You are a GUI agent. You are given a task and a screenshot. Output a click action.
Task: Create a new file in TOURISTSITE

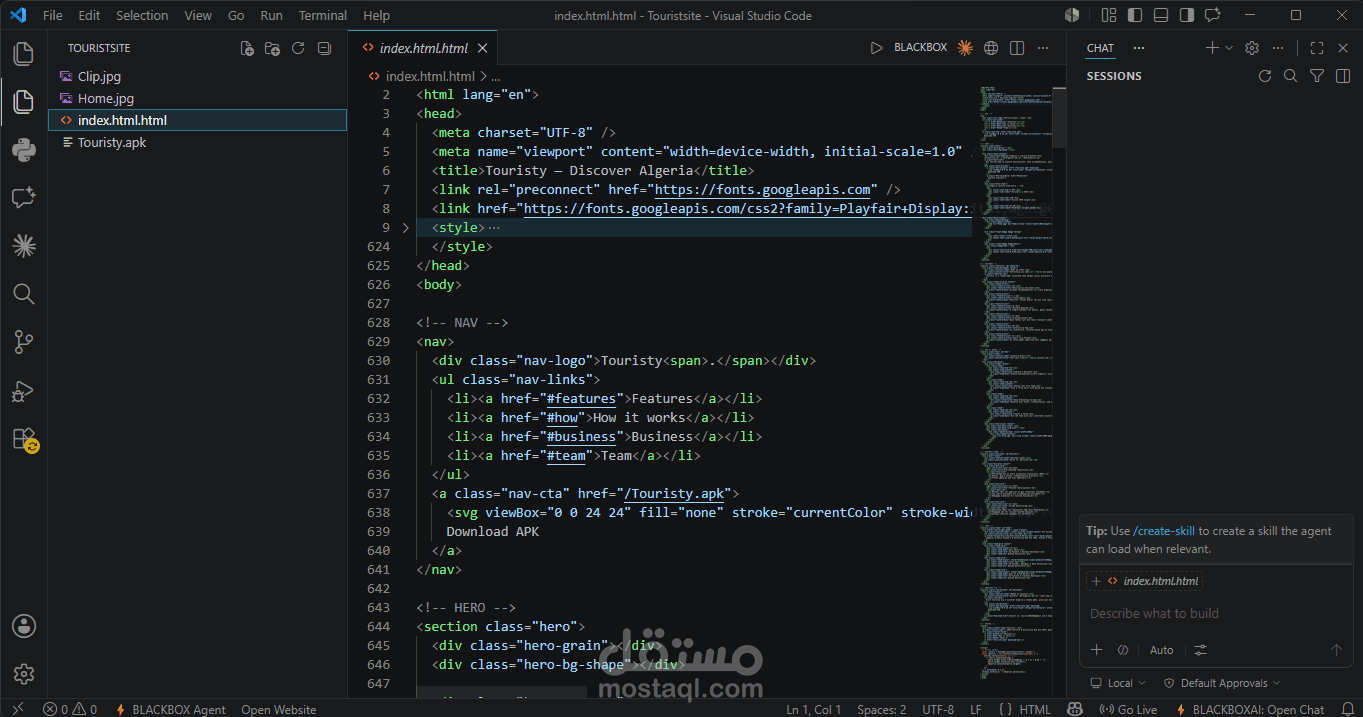click(247, 48)
